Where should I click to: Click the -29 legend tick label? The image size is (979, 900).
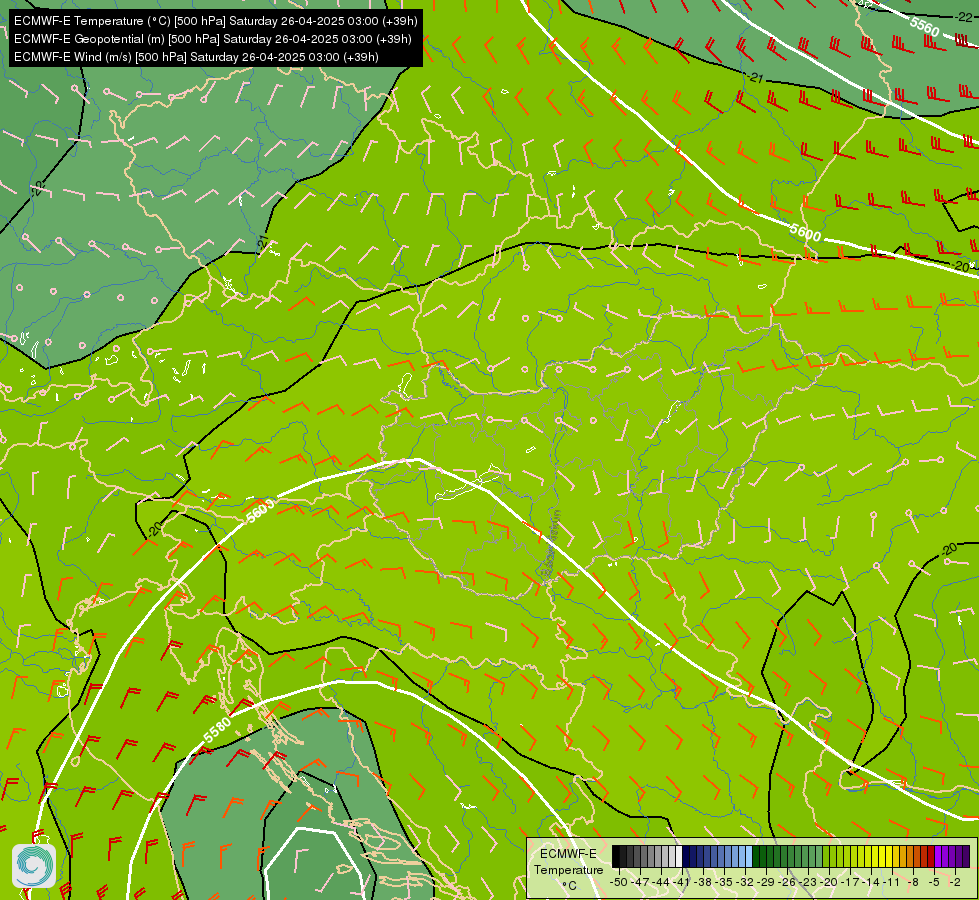coord(766,882)
